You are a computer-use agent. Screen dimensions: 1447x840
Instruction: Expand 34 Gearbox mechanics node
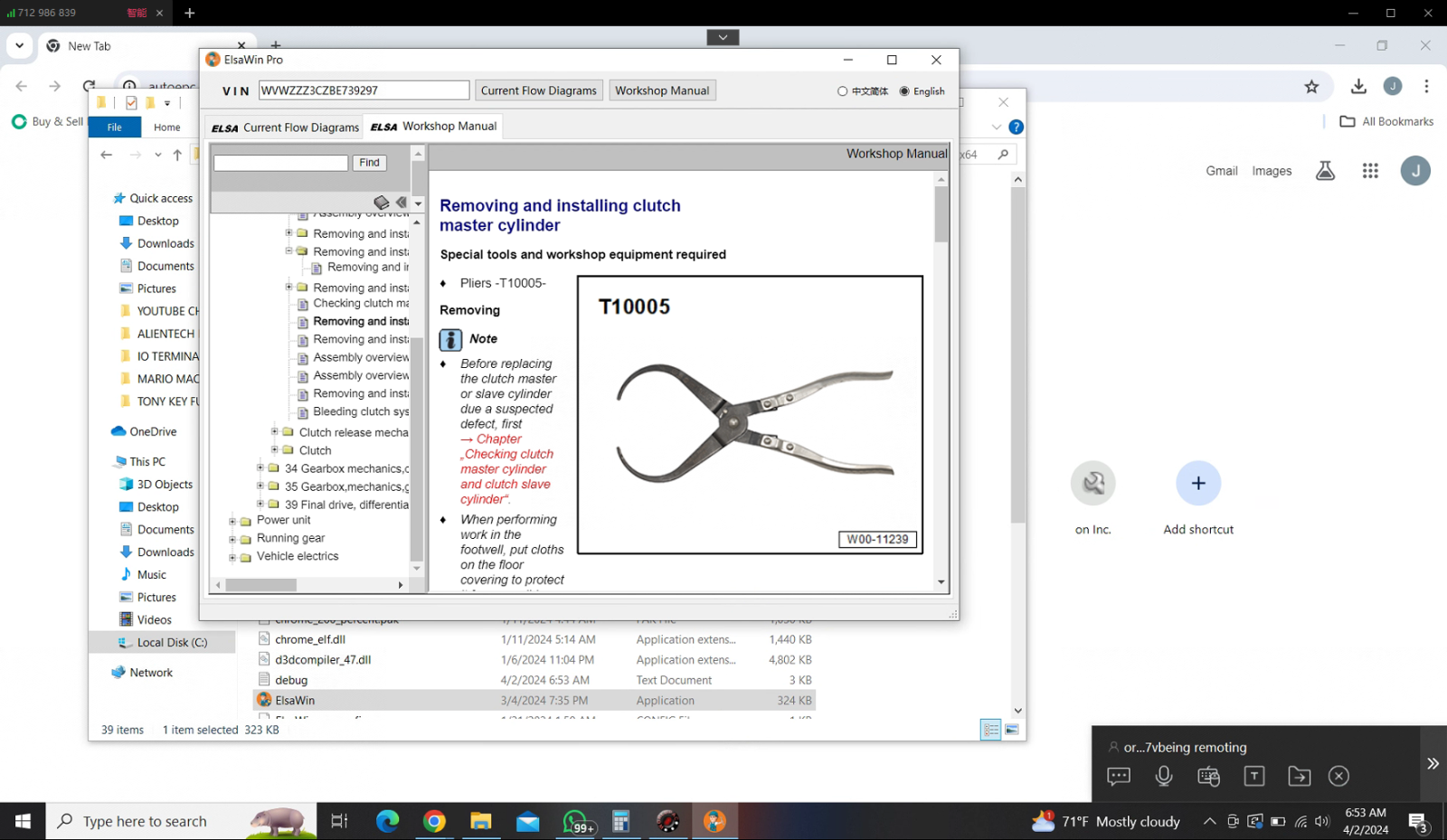point(260,467)
